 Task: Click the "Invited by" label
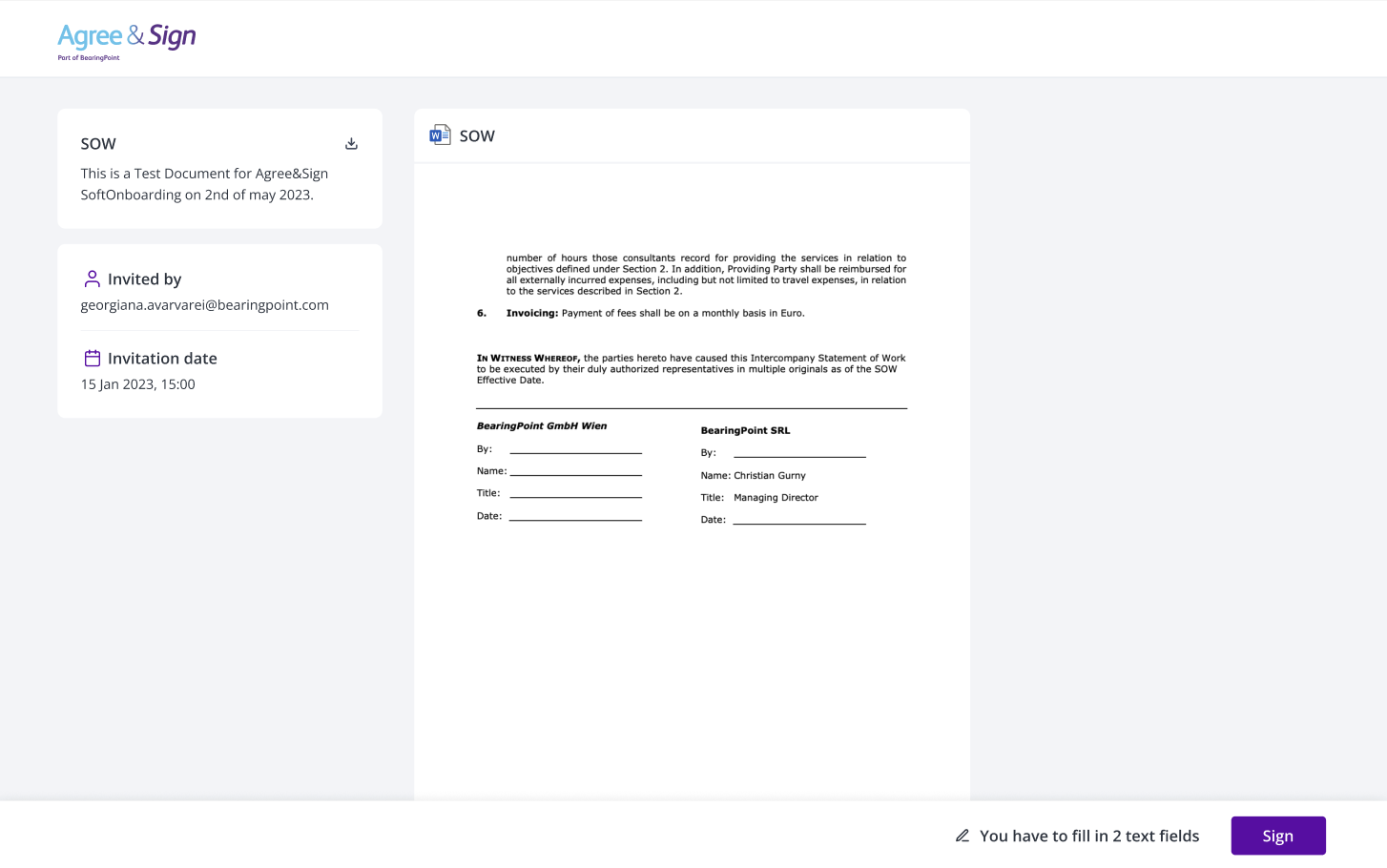144,279
